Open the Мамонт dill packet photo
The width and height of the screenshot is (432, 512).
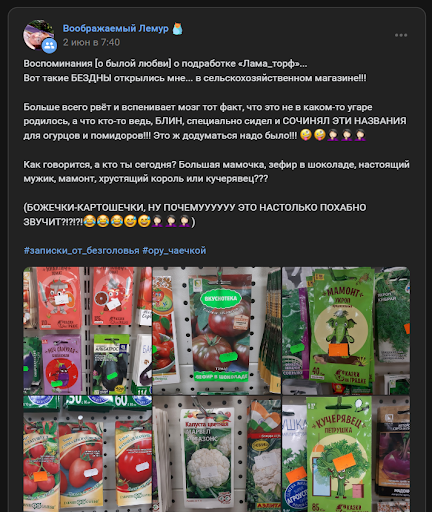pos(346,331)
